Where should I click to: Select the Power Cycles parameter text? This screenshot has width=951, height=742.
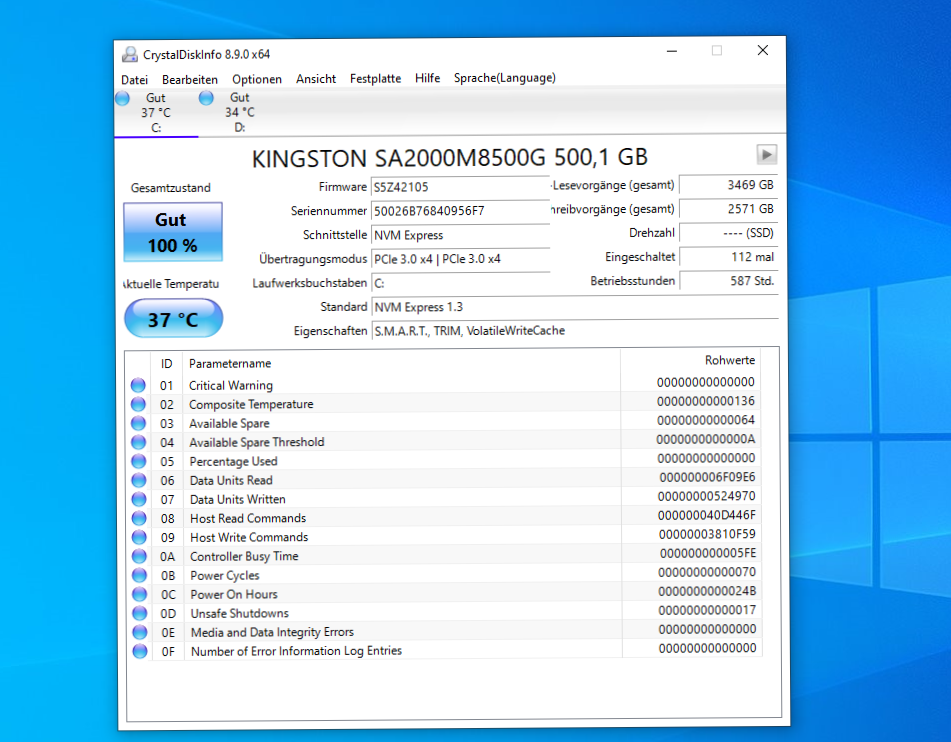tap(224, 575)
